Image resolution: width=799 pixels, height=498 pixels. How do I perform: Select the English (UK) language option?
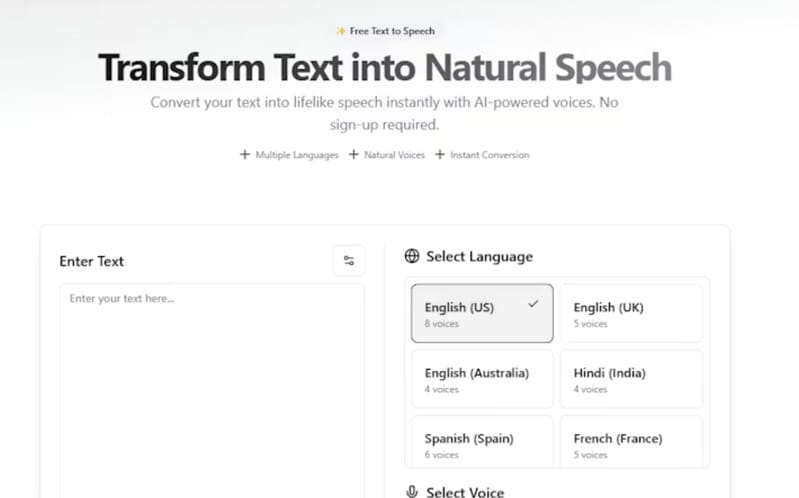pyautogui.click(x=631, y=314)
